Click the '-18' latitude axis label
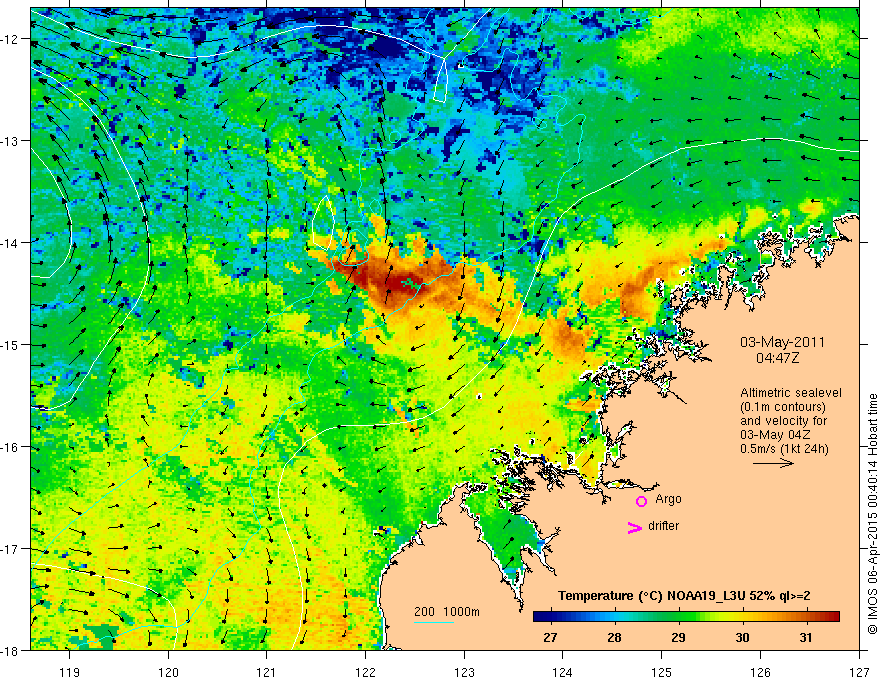Image resolution: width=880 pixels, height=680 pixels. coord(10,650)
